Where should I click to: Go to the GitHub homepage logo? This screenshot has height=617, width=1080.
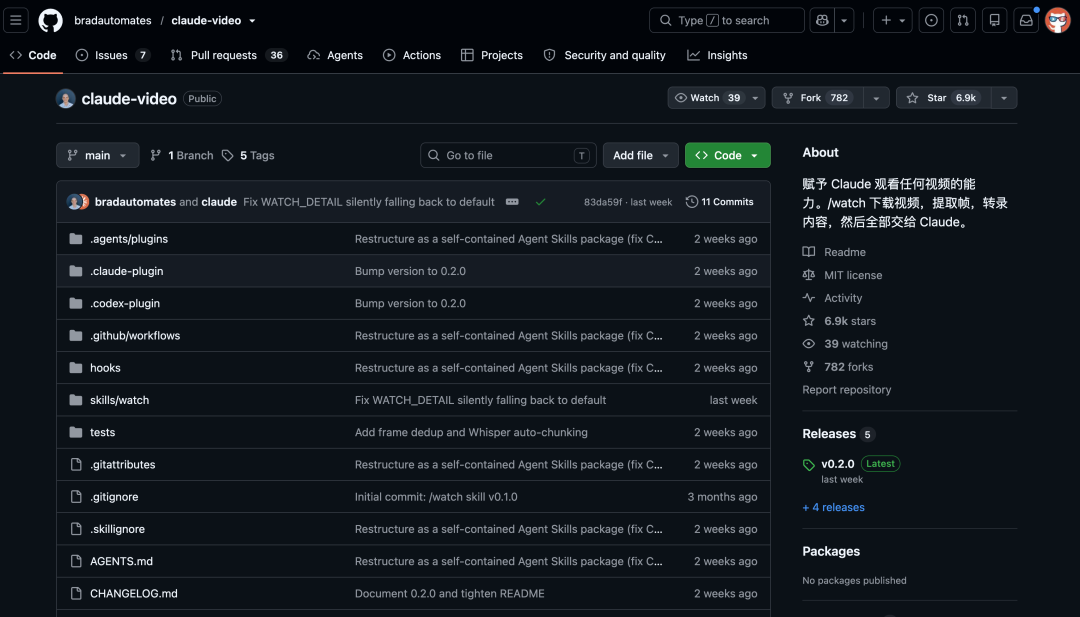click(x=50, y=21)
